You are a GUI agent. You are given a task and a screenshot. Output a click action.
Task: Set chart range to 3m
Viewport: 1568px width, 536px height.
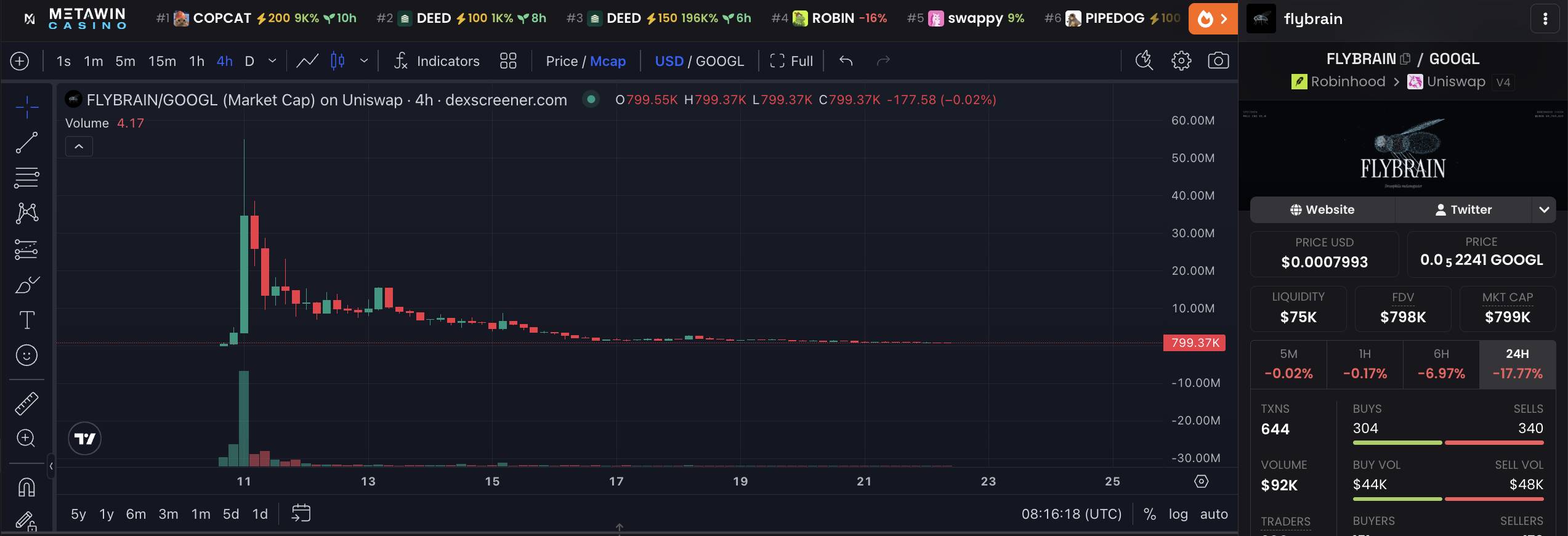(x=168, y=514)
